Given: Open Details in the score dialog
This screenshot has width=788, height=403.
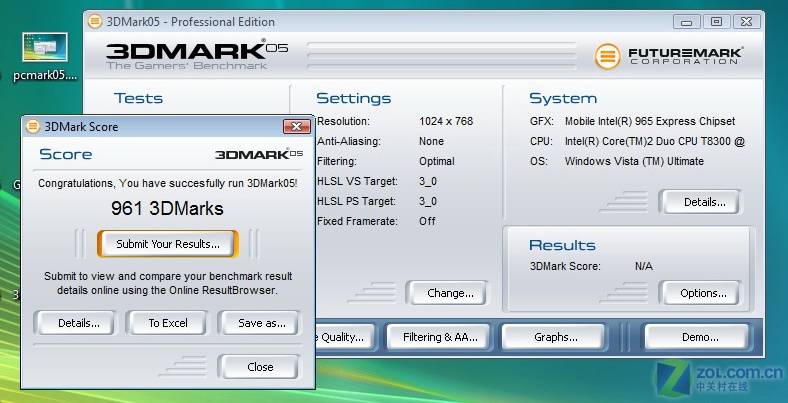Looking at the screenshot, I should 74,323.
